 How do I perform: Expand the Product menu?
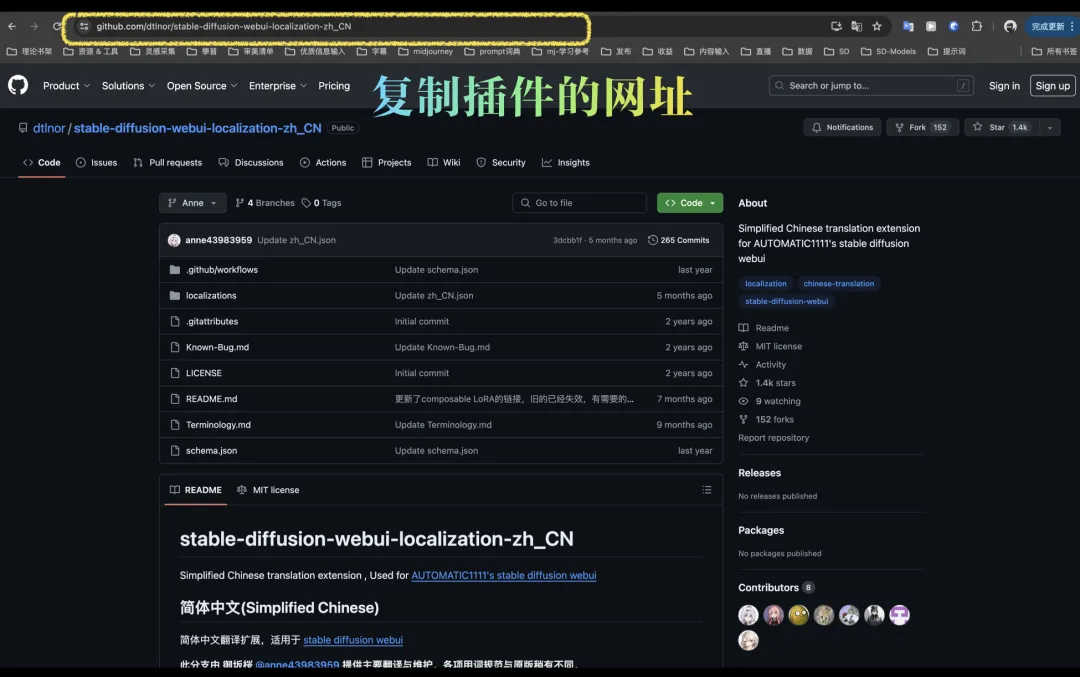click(x=66, y=86)
